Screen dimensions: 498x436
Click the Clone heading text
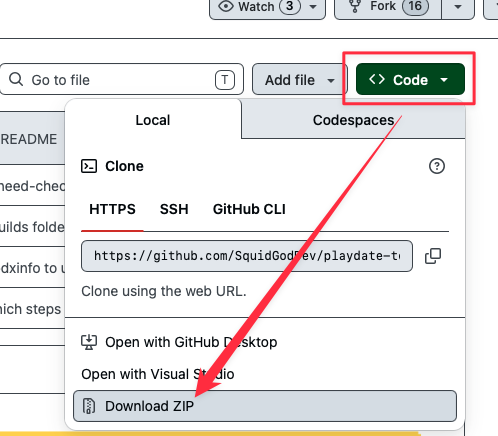pos(124,166)
